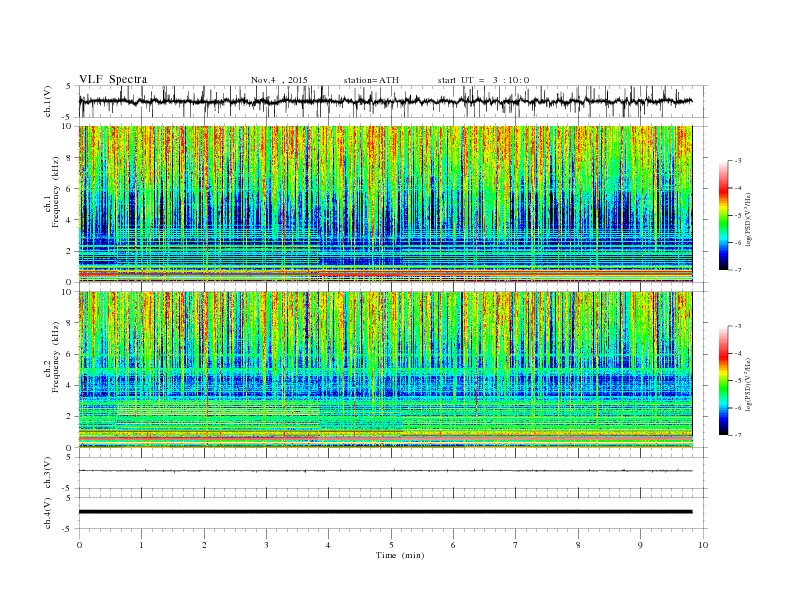Click time tick label "3" on bottom axis
The image size is (792, 612).
tap(266, 545)
